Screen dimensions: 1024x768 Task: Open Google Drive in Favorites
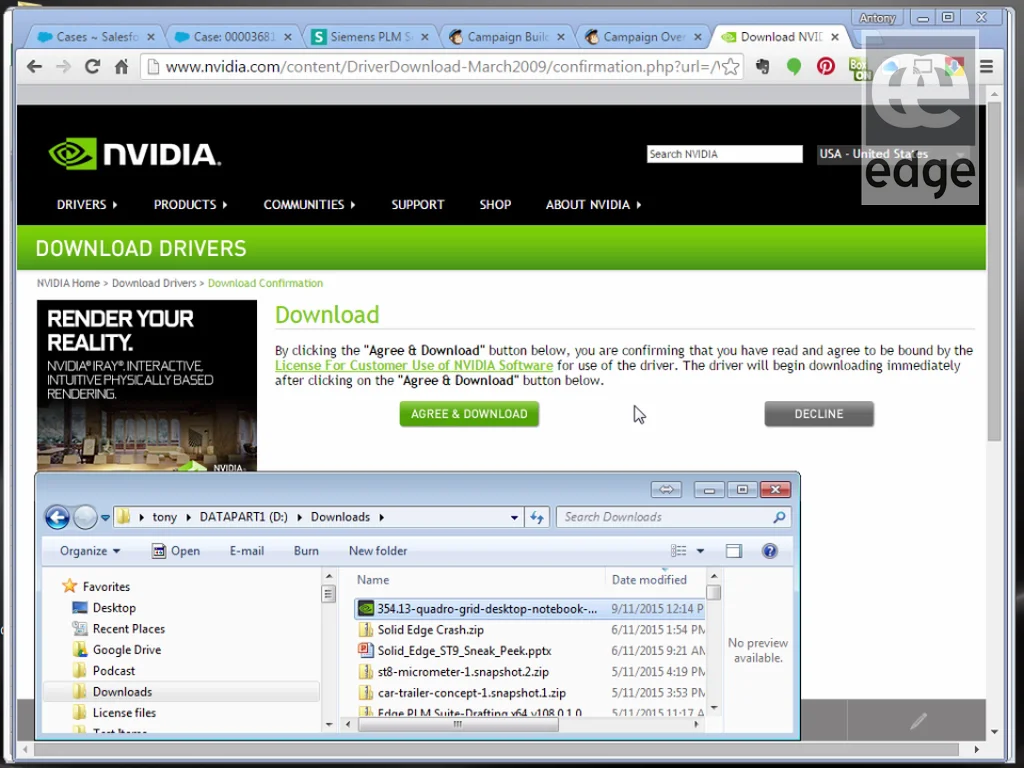tap(117, 650)
